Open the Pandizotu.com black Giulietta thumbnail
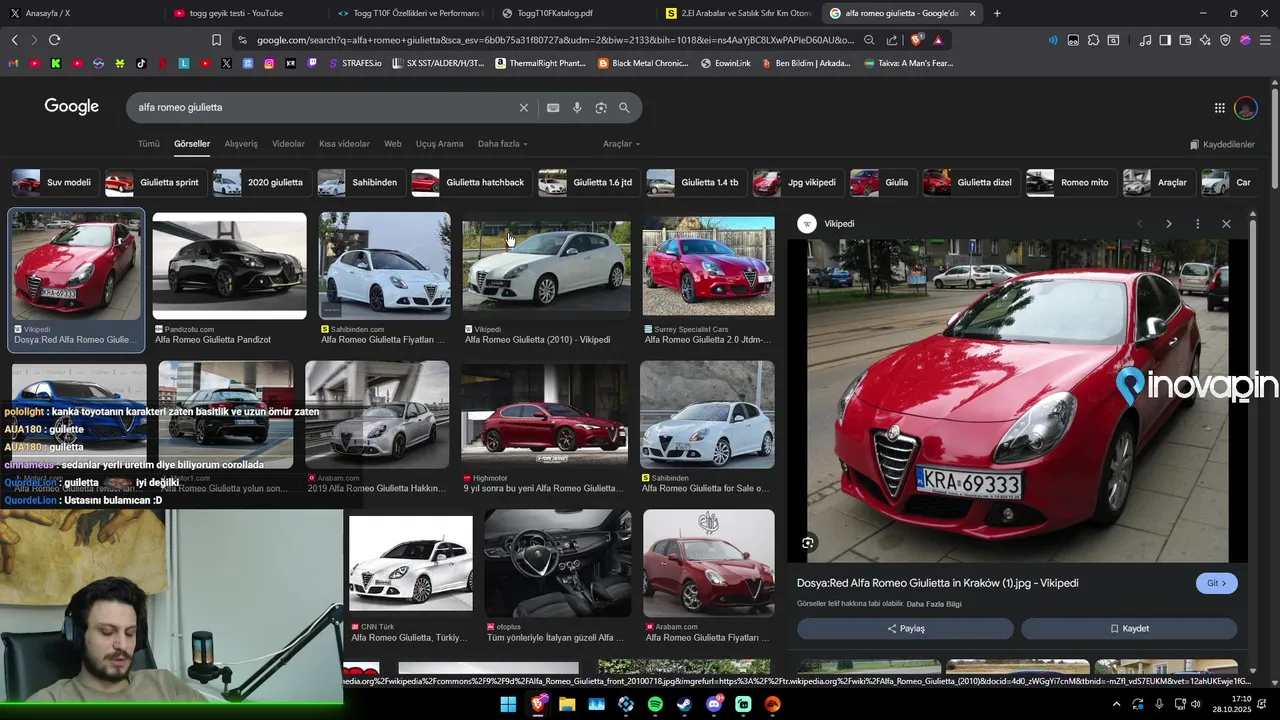 coord(229,266)
